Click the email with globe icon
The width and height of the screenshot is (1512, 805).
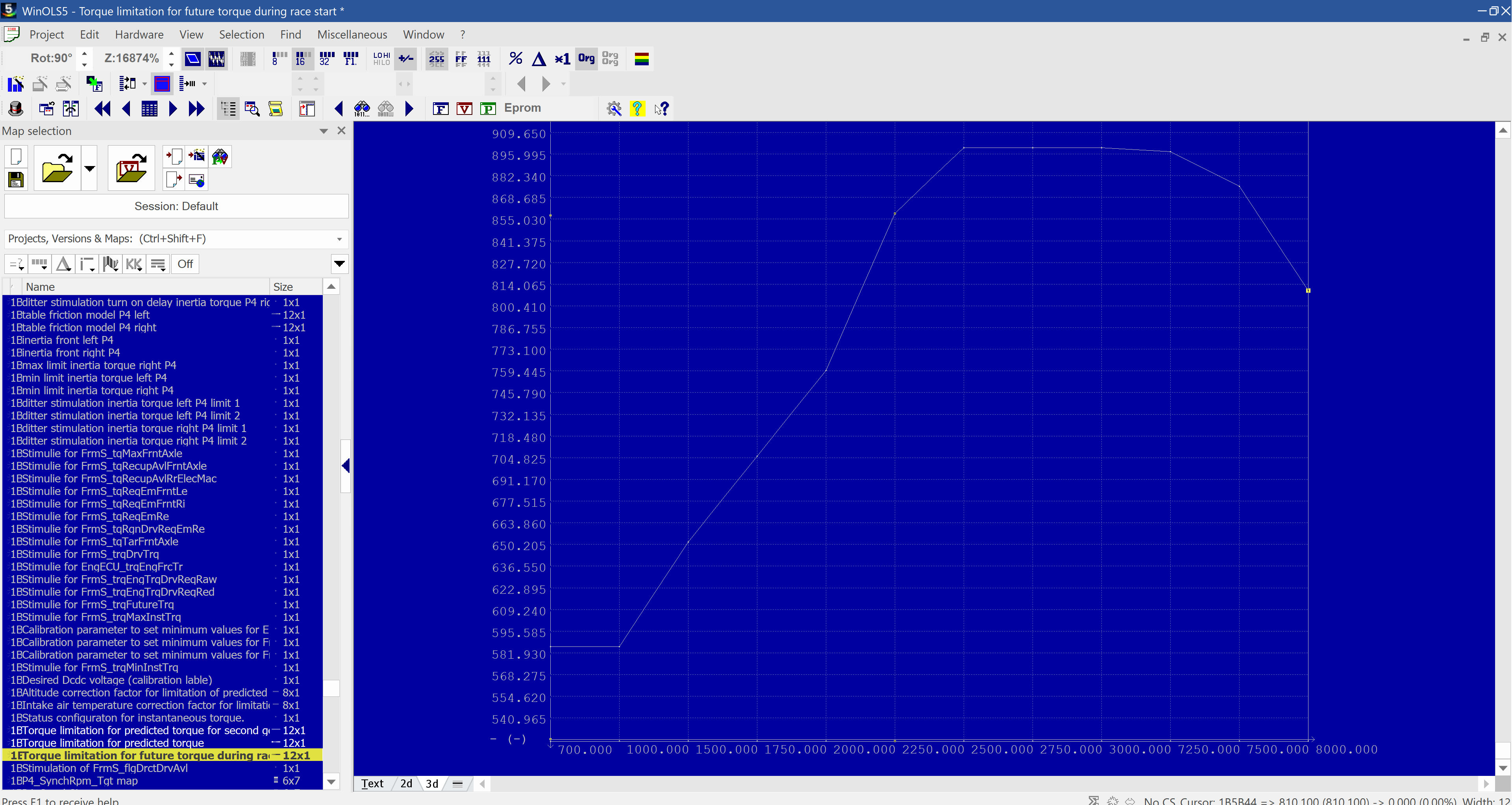pos(197,179)
